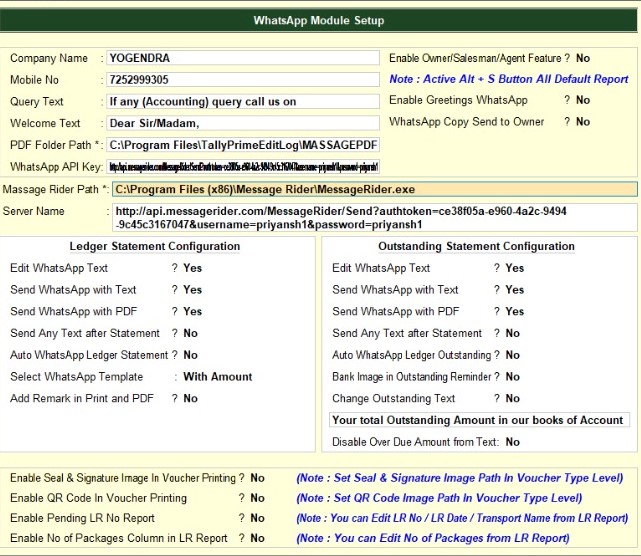The height and width of the screenshot is (556, 641).
Task: Click the 'Select WhatsApp Template' label
Action: [76, 377]
